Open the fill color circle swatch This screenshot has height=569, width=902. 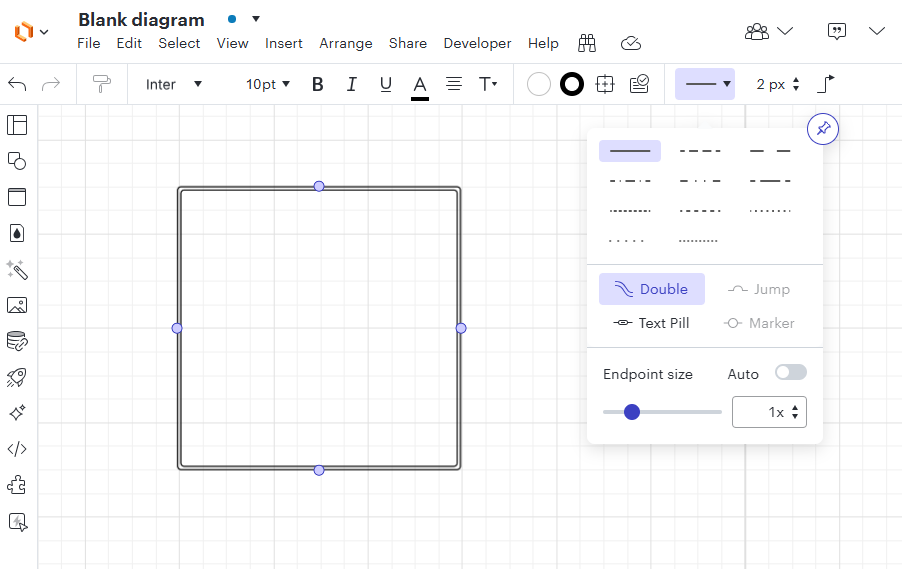coord(539,85)
